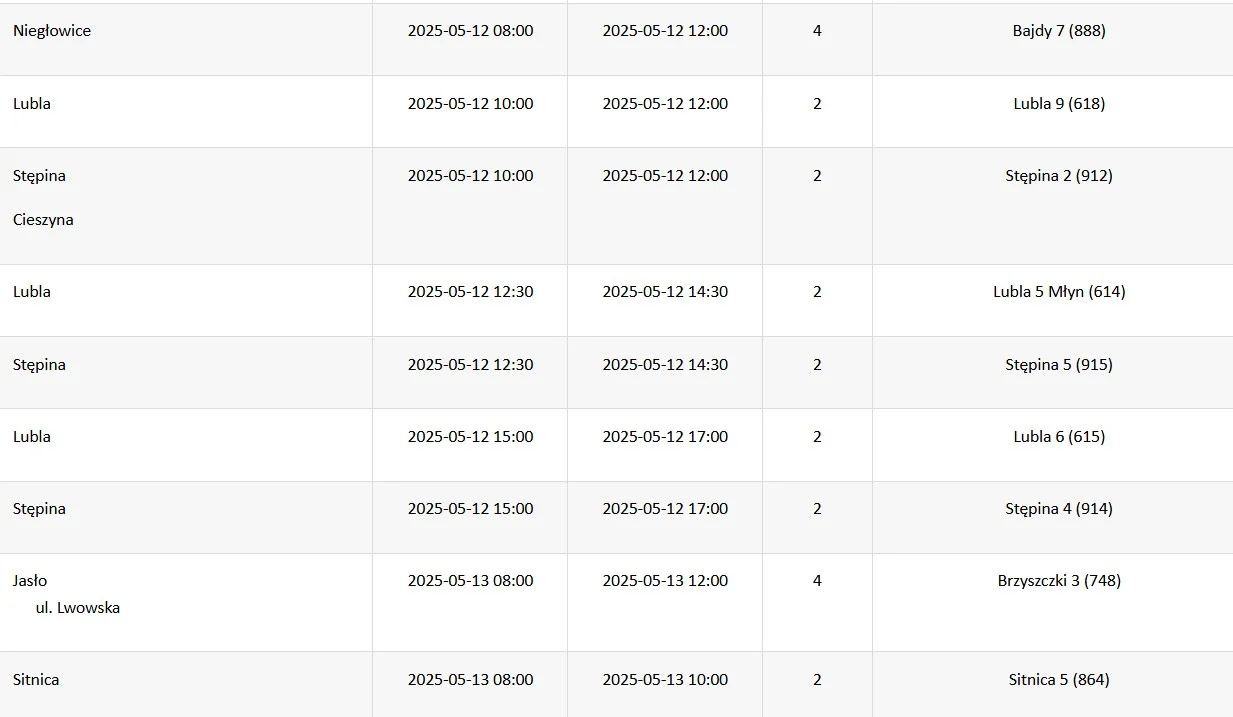The height and width of the screenshot is (717, 1233).
Task: Select Stępina 4 (914) station cell
Action: coord(1059,509)
